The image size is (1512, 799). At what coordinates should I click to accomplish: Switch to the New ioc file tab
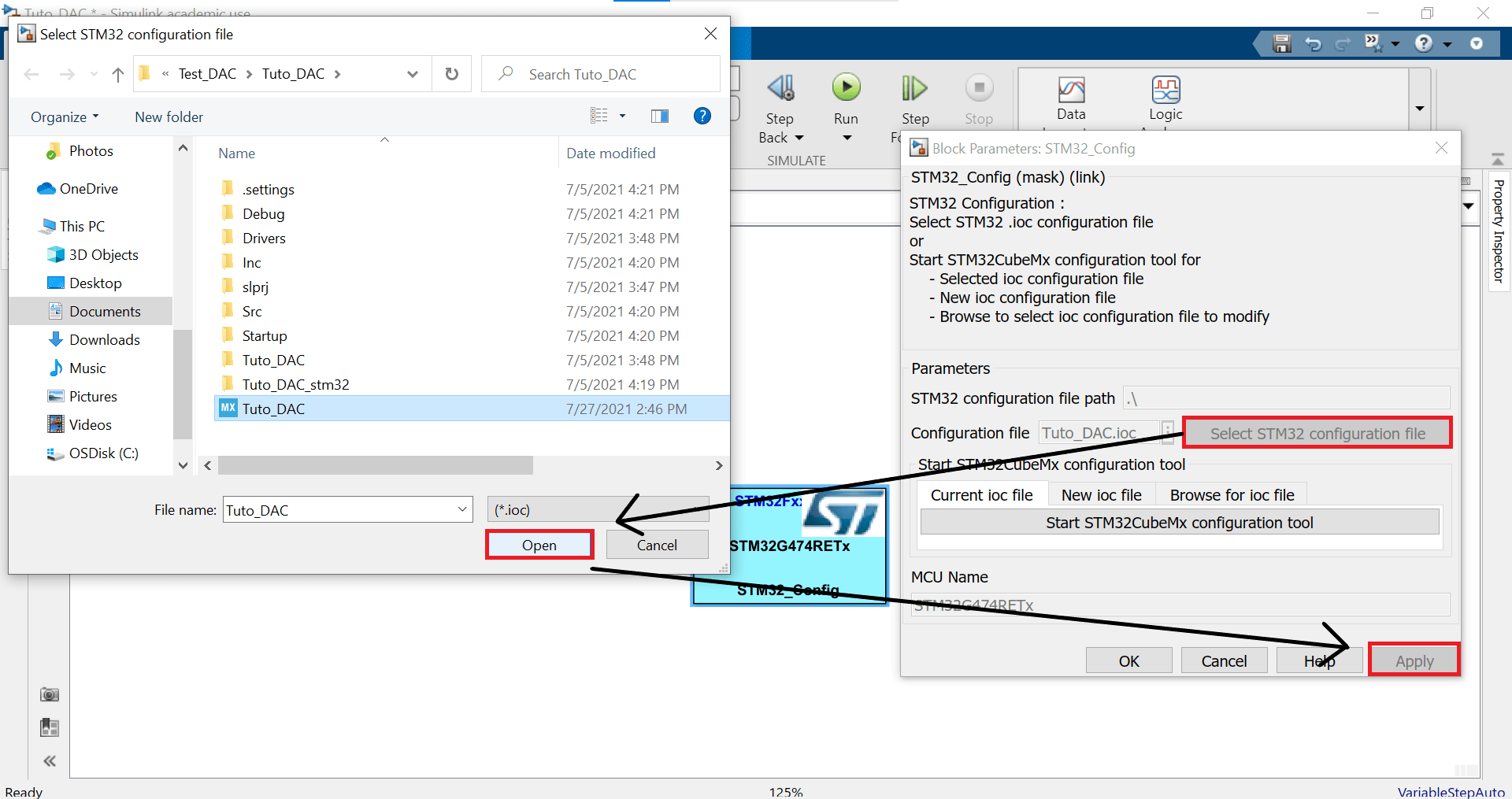click(x=1102, y=495)
